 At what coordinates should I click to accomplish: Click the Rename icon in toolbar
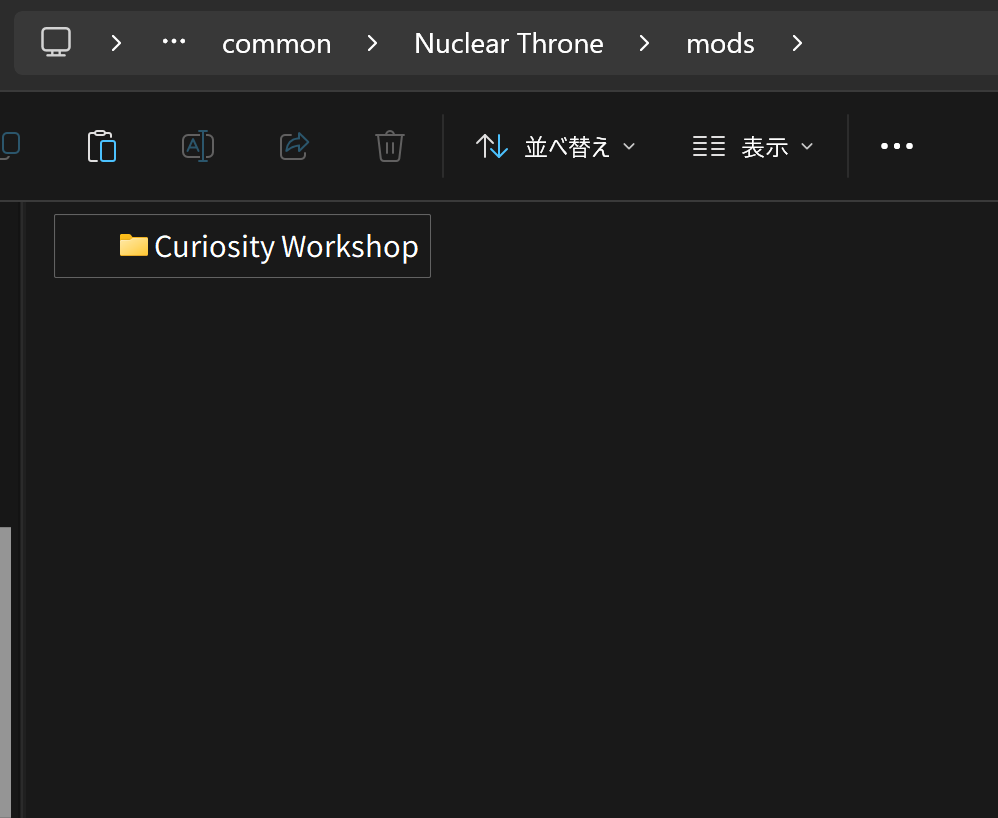tap(198, 146)
